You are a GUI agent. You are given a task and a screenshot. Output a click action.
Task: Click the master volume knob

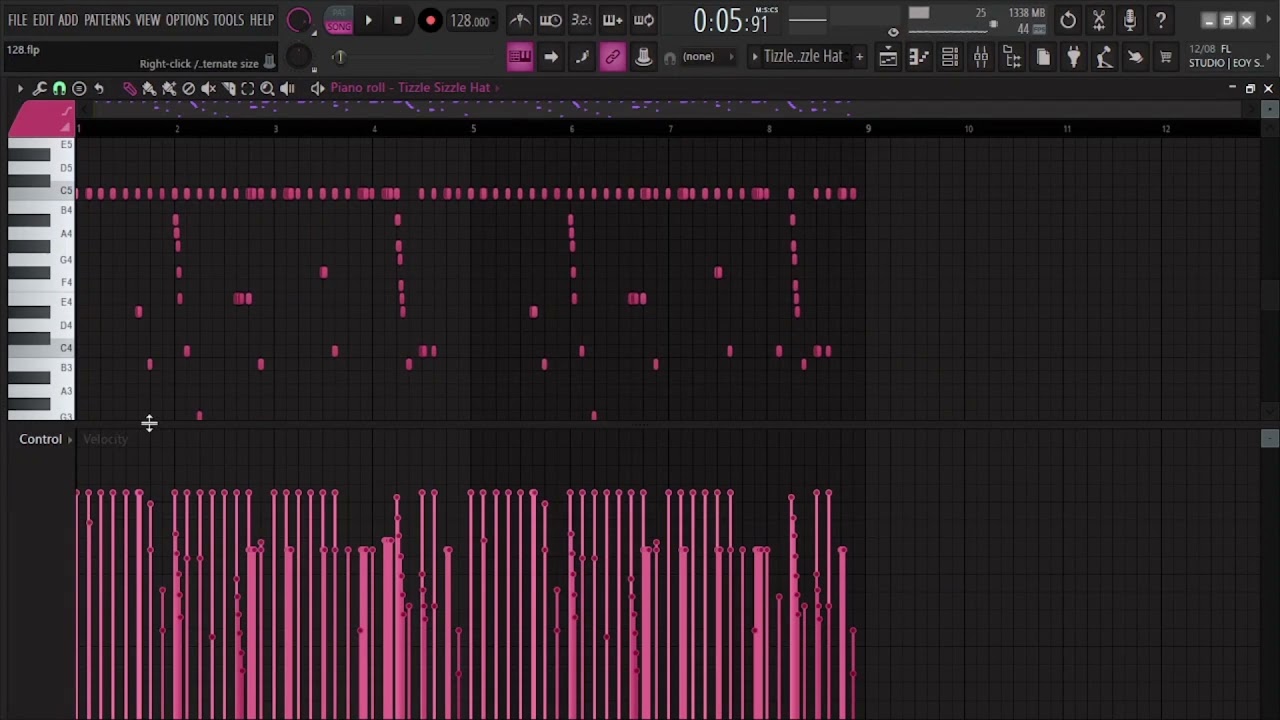point(299,20)
